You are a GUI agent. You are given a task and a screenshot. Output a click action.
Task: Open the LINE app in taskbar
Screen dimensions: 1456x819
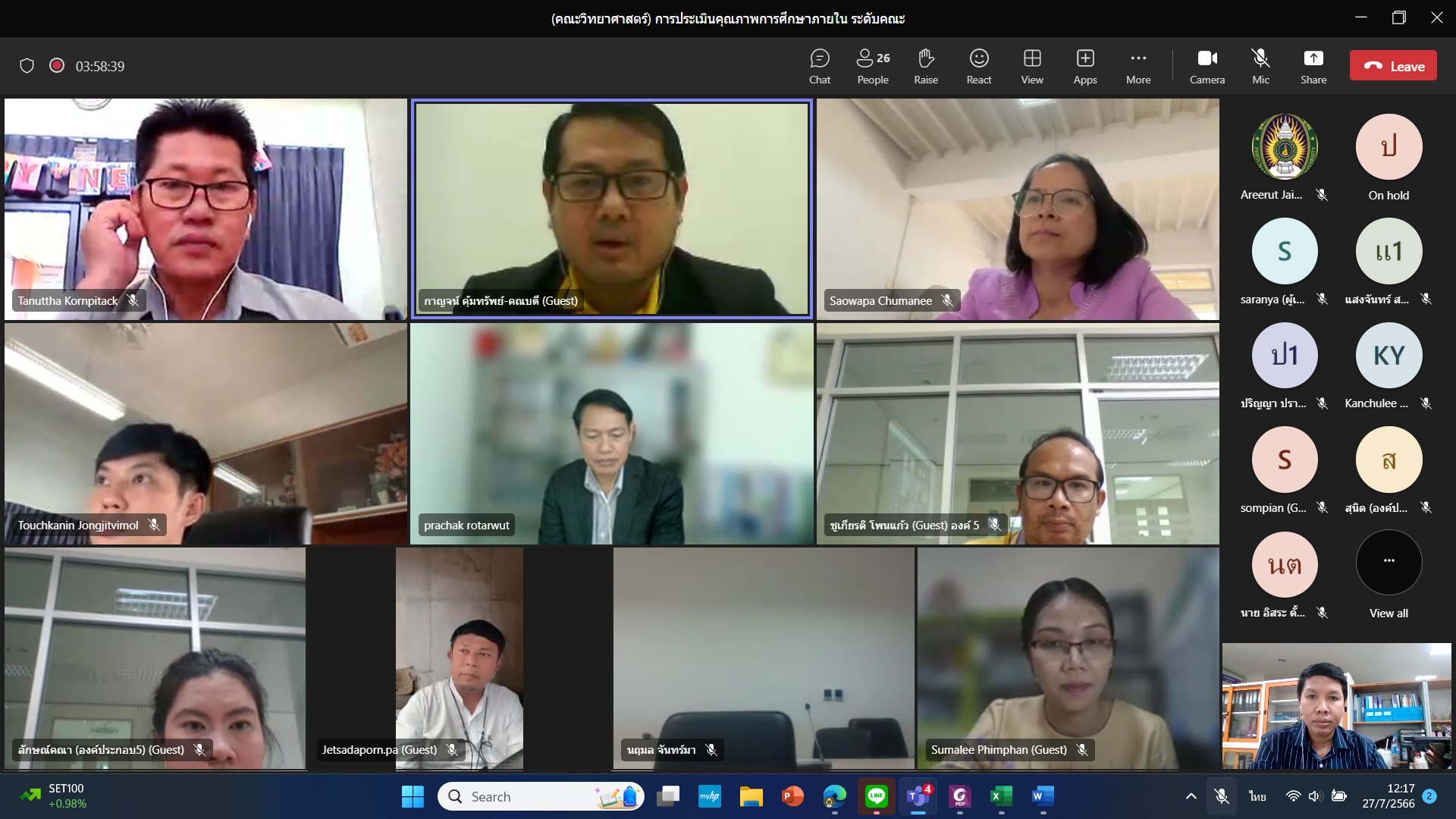click(x=876, y=796)
